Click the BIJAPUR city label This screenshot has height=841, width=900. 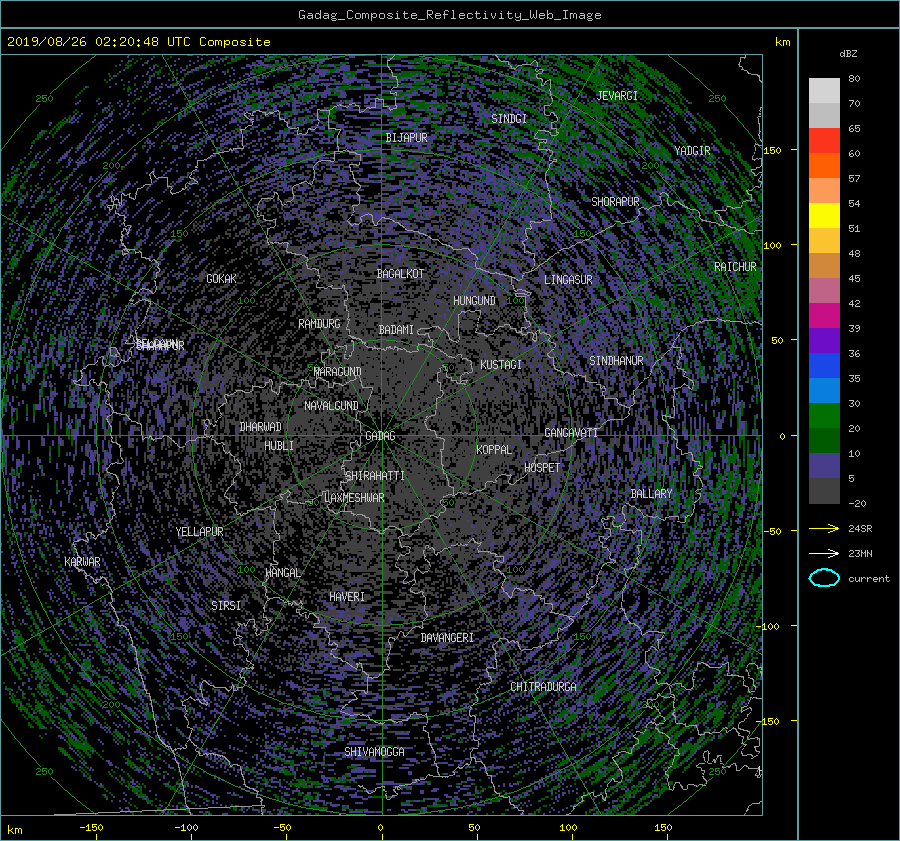click(x=406, y=138)
